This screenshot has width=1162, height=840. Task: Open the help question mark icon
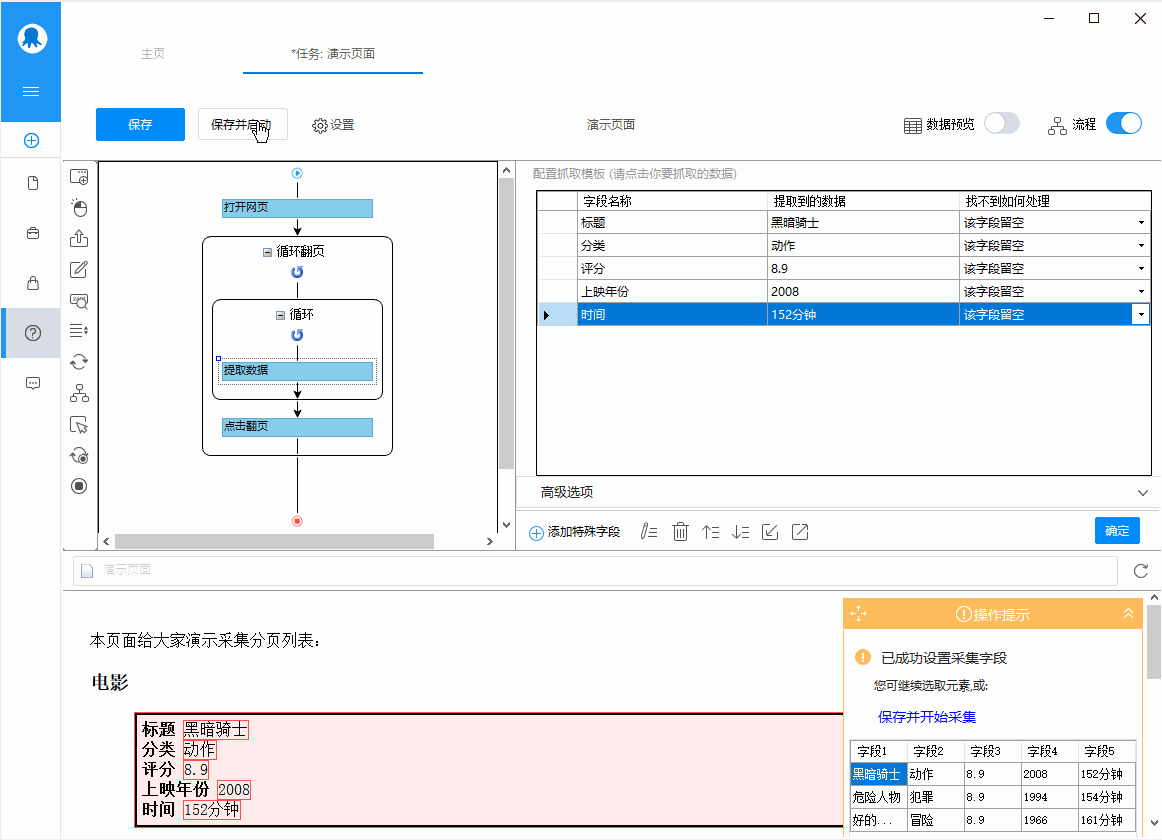tap(33, 333)
